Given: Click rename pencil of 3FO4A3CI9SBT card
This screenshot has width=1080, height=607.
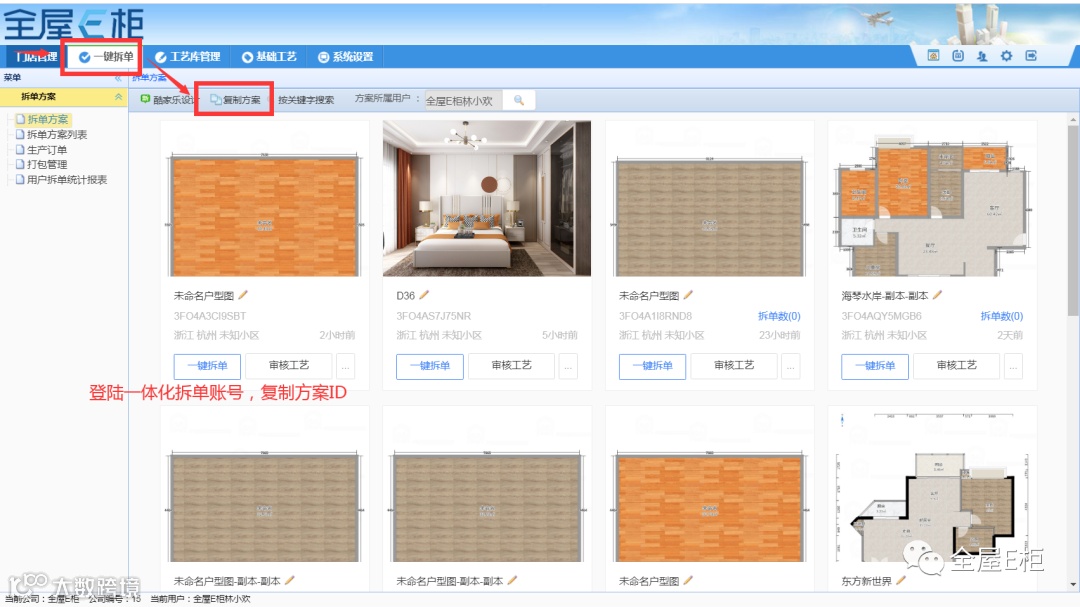Looking at the screenshot, I should click(x=242, y=295).
